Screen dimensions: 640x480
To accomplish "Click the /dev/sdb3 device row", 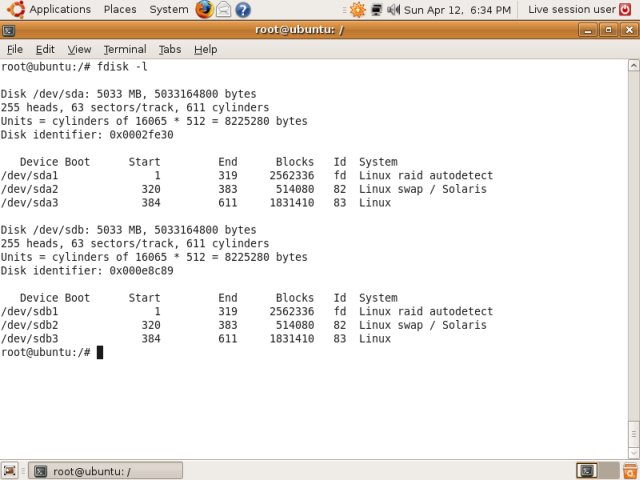I will [x=196, y=338].
